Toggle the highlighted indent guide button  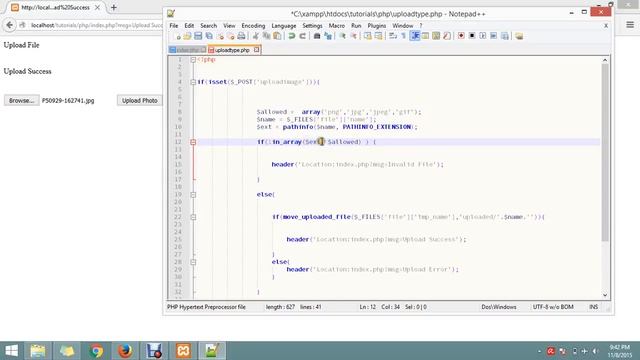click(x=415, y=36)
